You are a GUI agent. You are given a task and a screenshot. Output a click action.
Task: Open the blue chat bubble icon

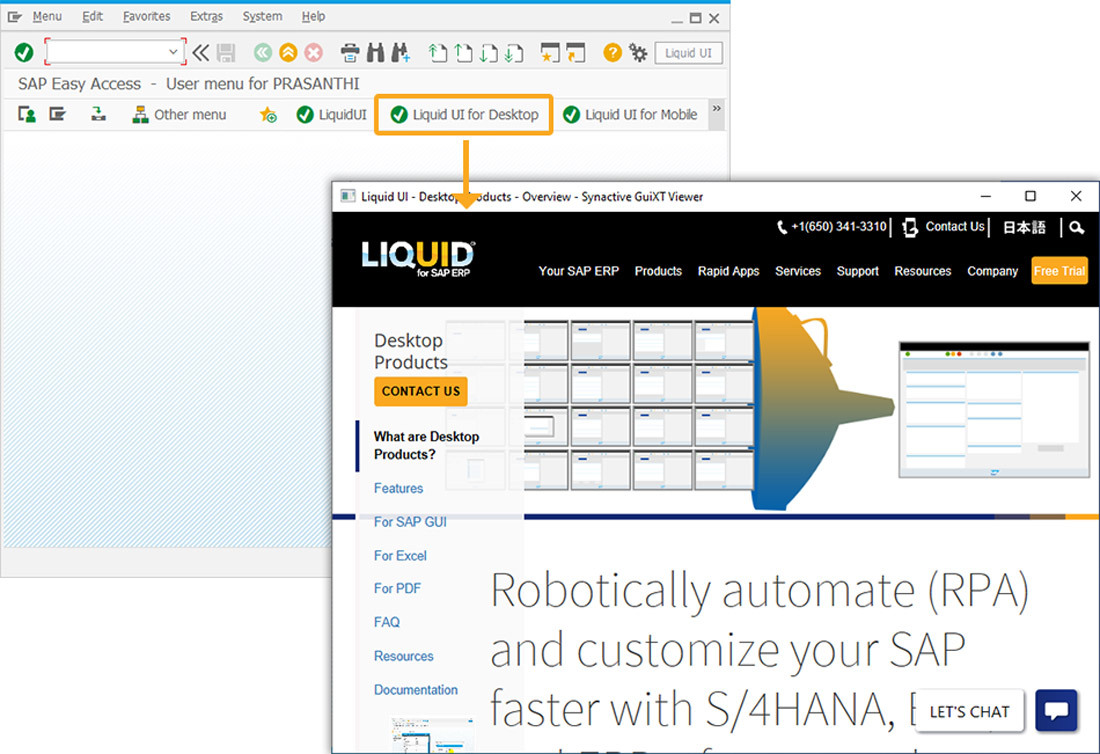pyautogui.click(x=1056, y=711)
